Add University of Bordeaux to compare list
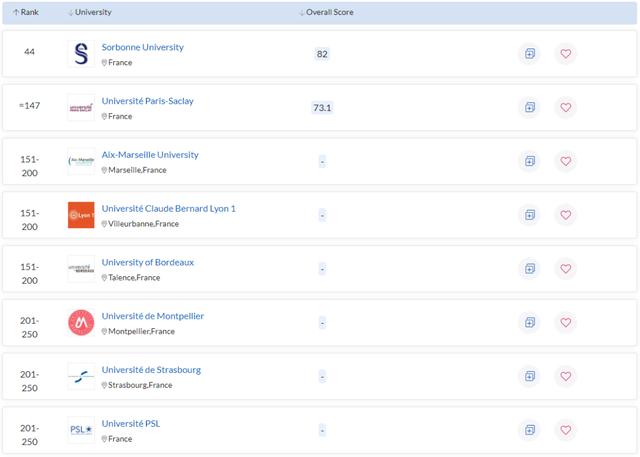This screenshot has width=640, height=457. coord(529,268)
